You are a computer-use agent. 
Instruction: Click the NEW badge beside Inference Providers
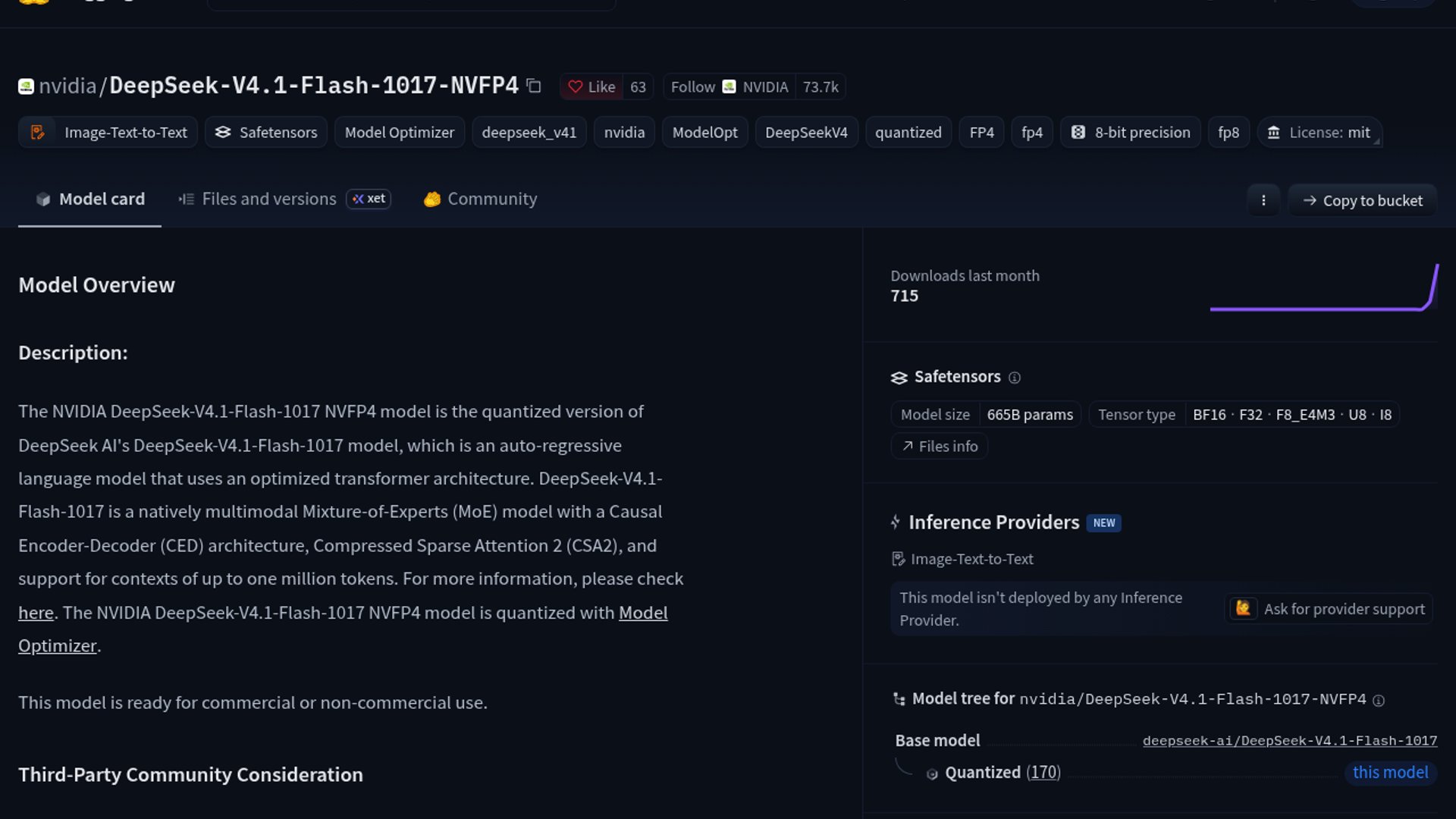click(1103, 522)
